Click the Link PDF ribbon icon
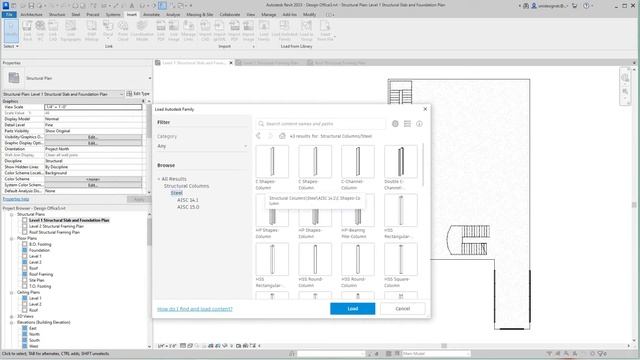This screenshot has height=360, width=640. point(161,31)
